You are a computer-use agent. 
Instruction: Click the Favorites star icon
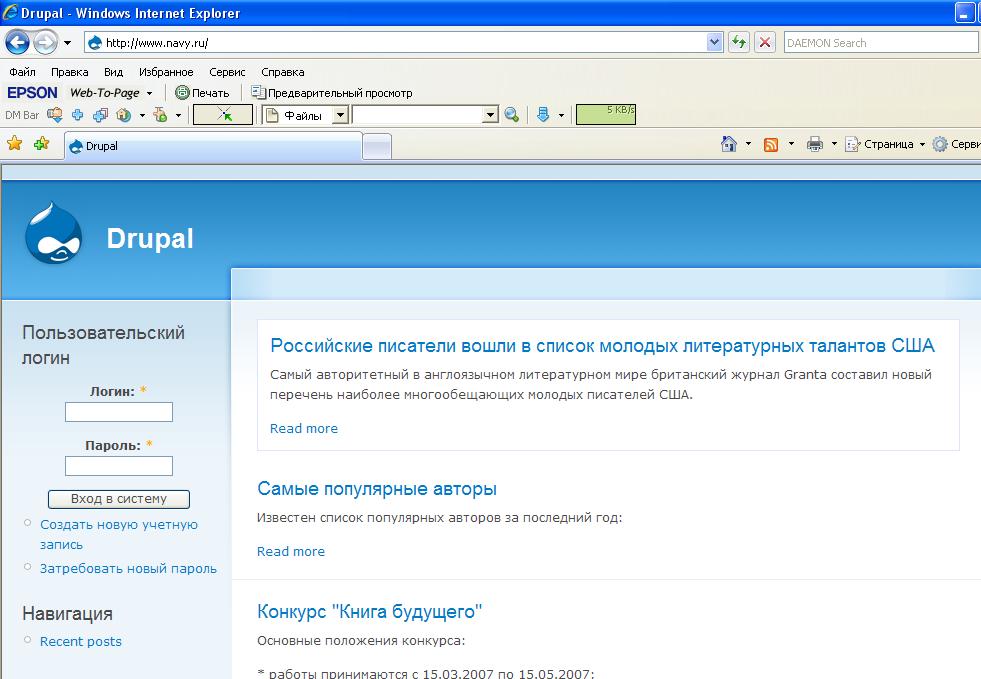tap(14, 144)
